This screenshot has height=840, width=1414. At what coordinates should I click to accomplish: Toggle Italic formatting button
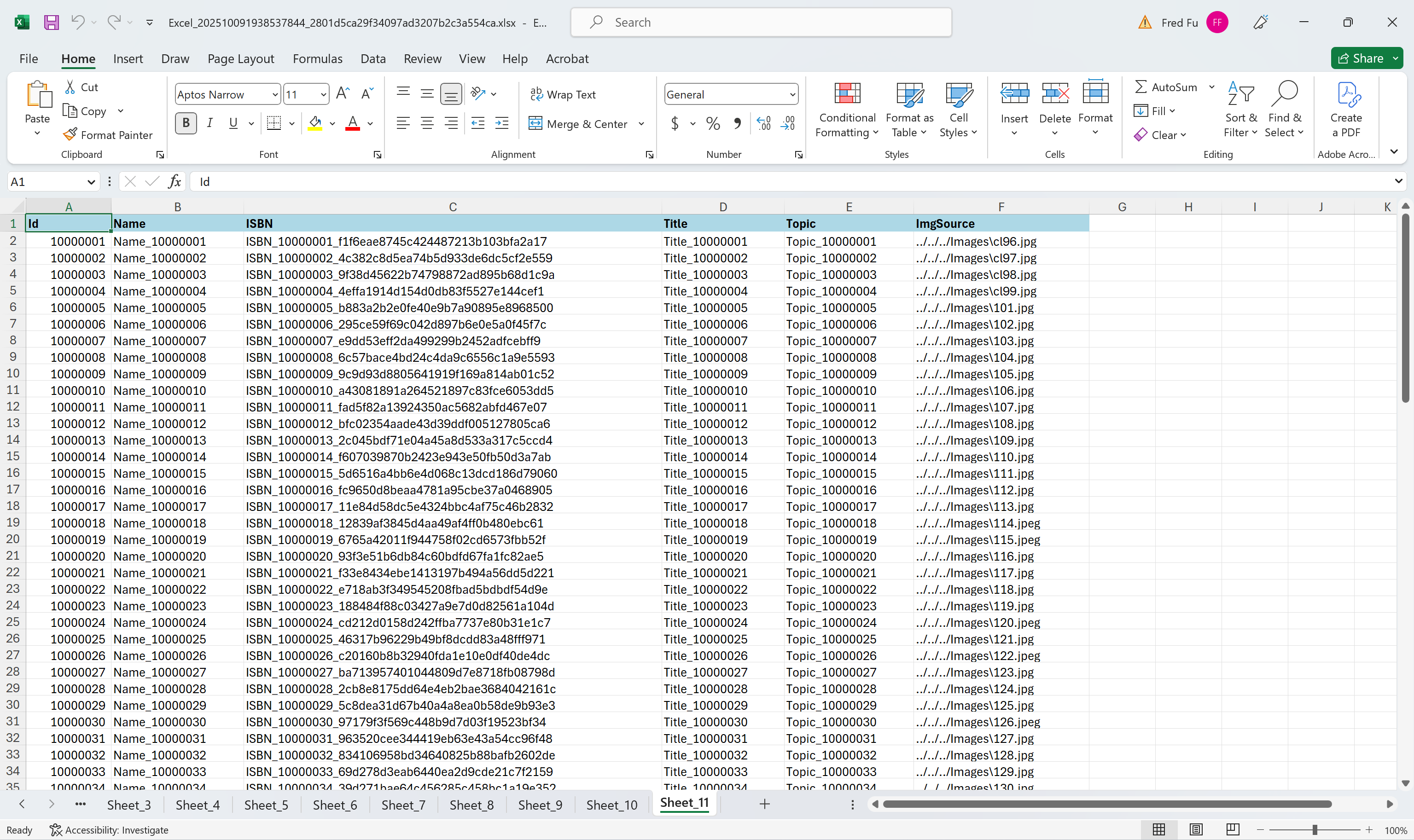(x=209, y=123)
